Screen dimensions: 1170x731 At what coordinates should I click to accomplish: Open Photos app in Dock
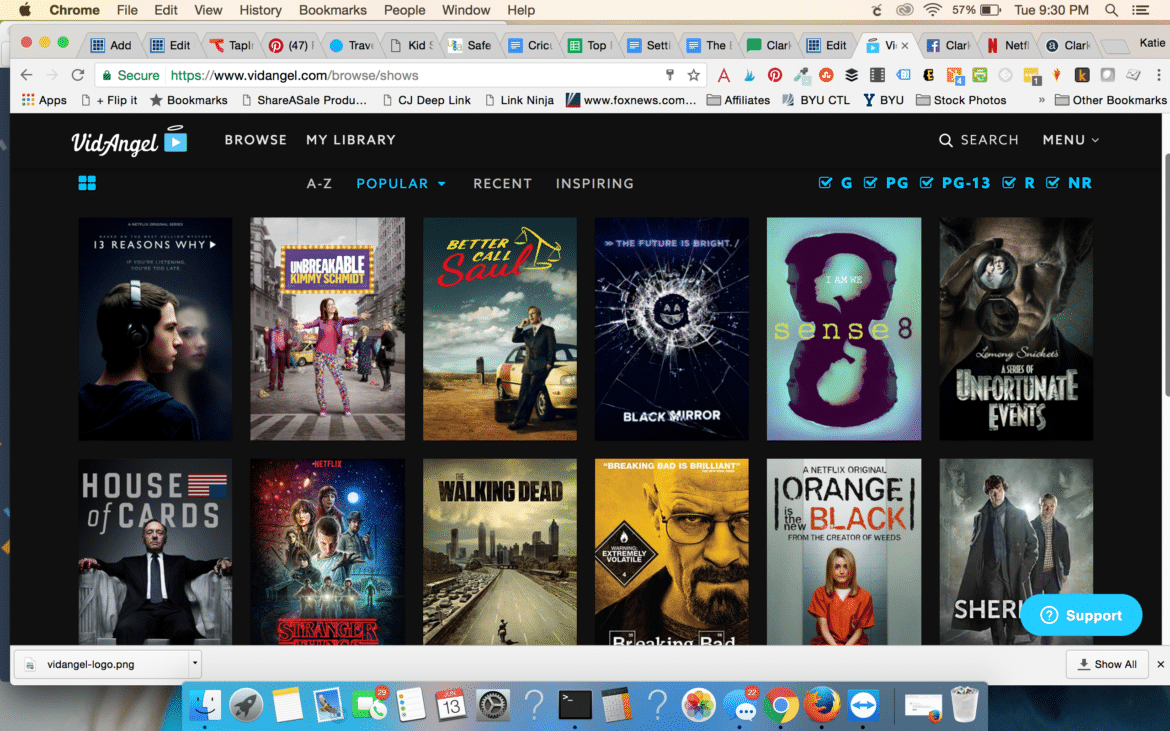coord(699,704)
